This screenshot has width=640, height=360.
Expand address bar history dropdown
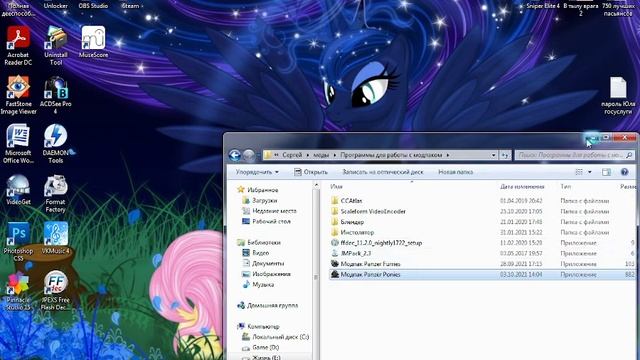click(493, 155)
